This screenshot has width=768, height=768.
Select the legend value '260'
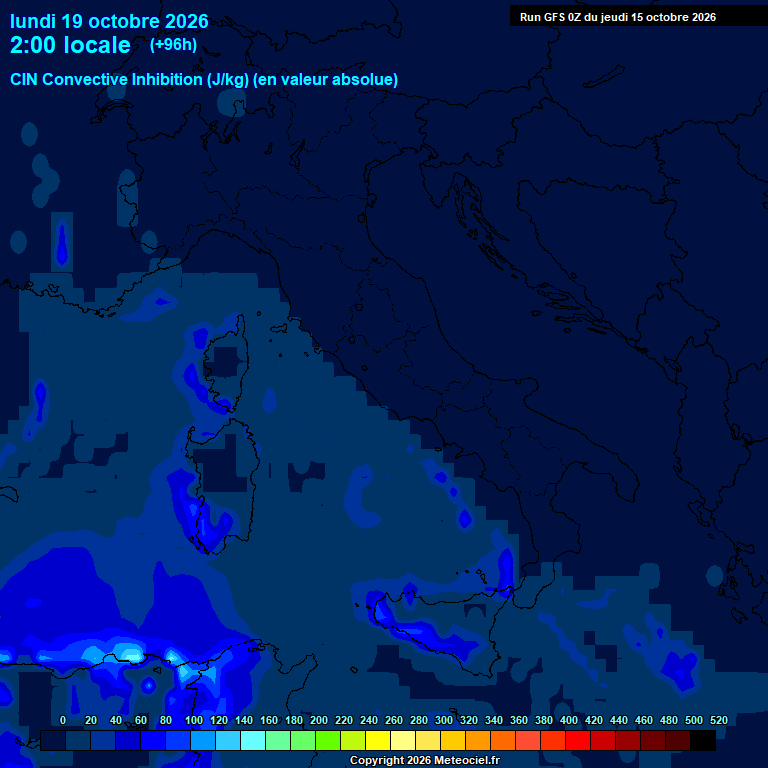[393, 720]
